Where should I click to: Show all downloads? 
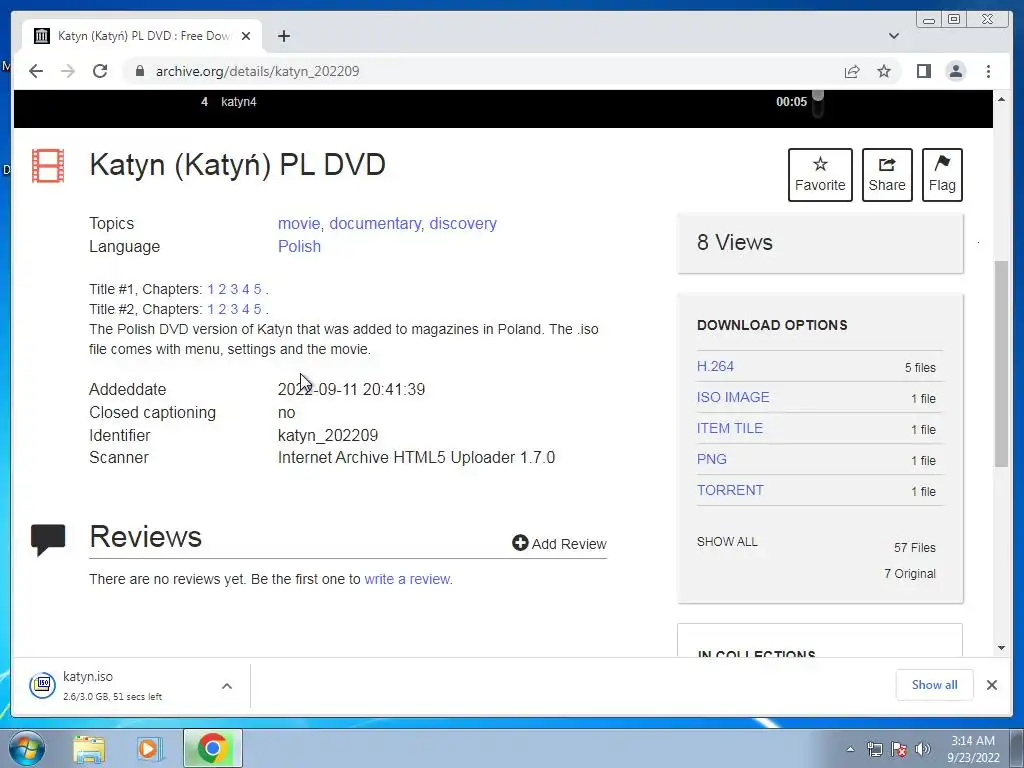(x=935, y=685)
